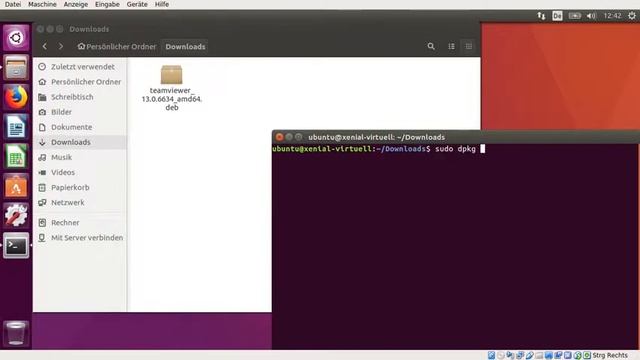Open the Anzeige menu
The height and width of the screenshot is (360, 640).
76,4
